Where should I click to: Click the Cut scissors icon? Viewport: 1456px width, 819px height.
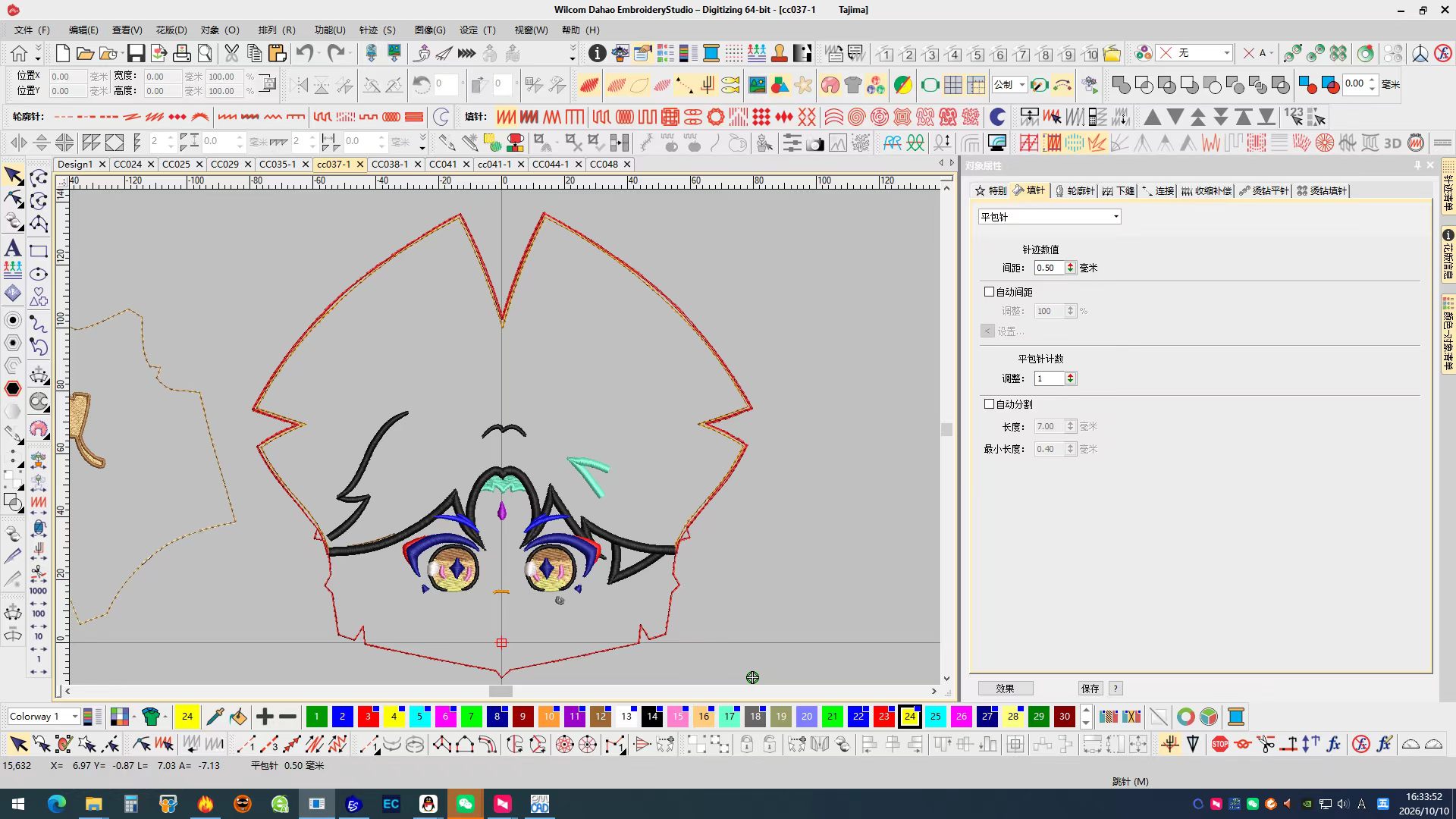click(231, 53)
